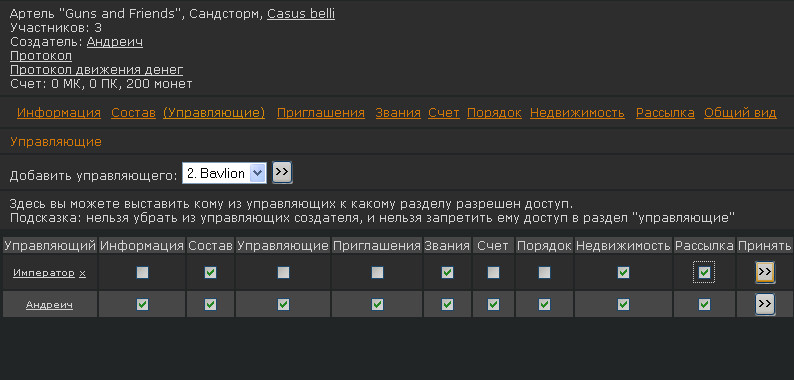Screen dimensions: 794x380
Task: Click the account balance line 200 монет
Action: (x=101, y=84)
